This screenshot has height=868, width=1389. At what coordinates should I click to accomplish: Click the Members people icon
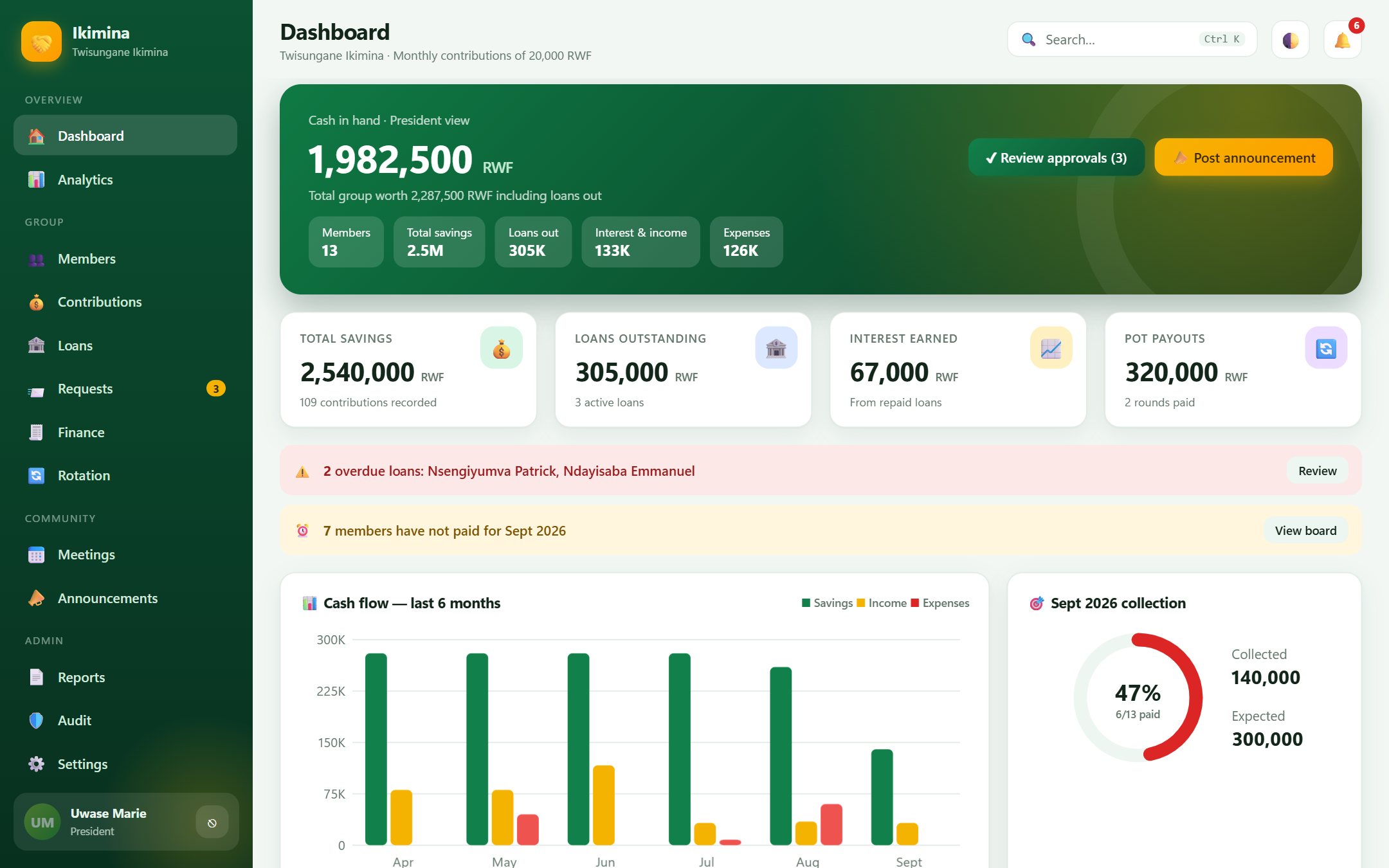[37, 259]
